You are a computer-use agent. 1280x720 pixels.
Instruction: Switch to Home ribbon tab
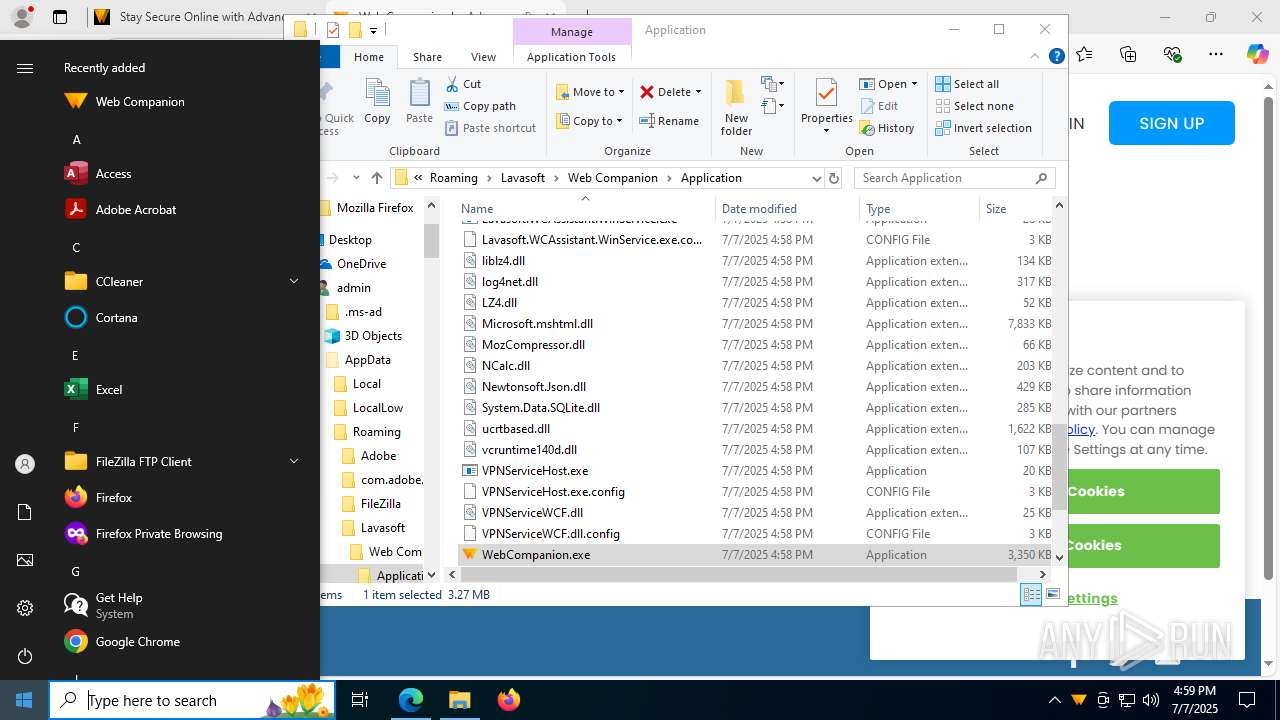(x=369, y=57)
